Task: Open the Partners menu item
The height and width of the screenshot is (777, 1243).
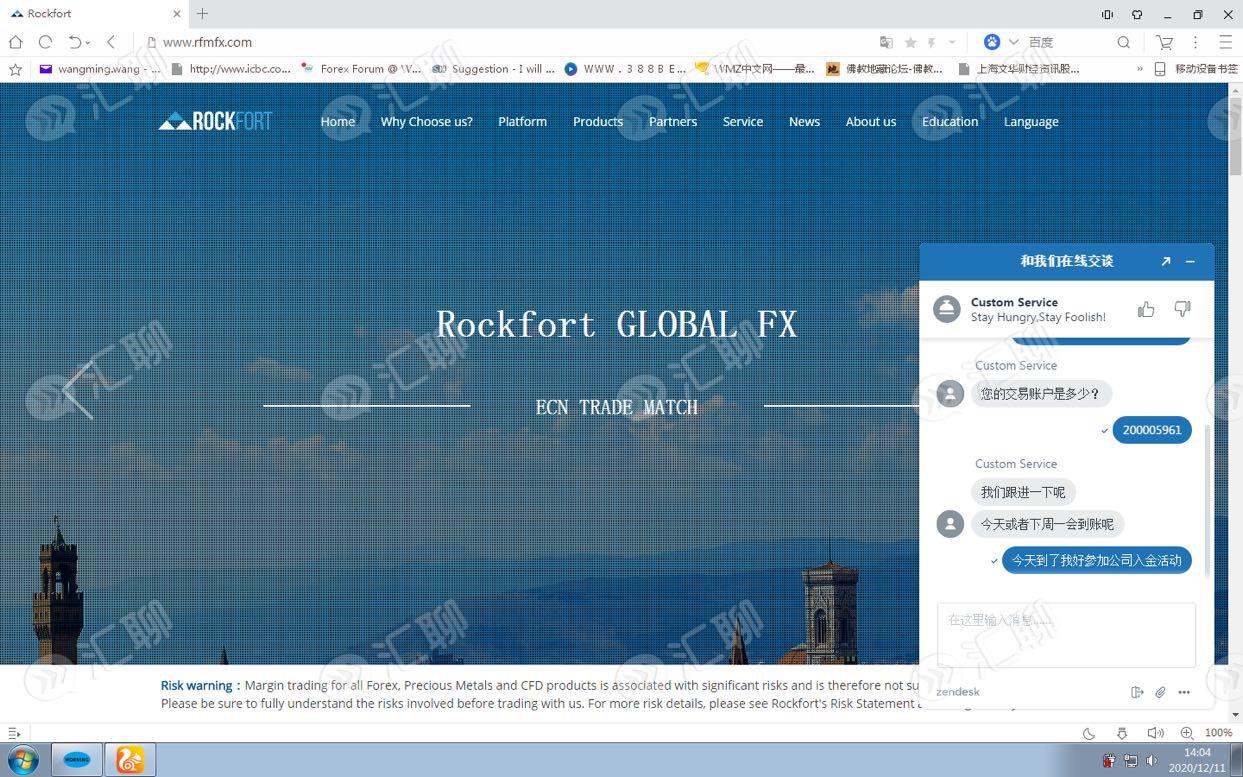Action: [x=673, y=122]
